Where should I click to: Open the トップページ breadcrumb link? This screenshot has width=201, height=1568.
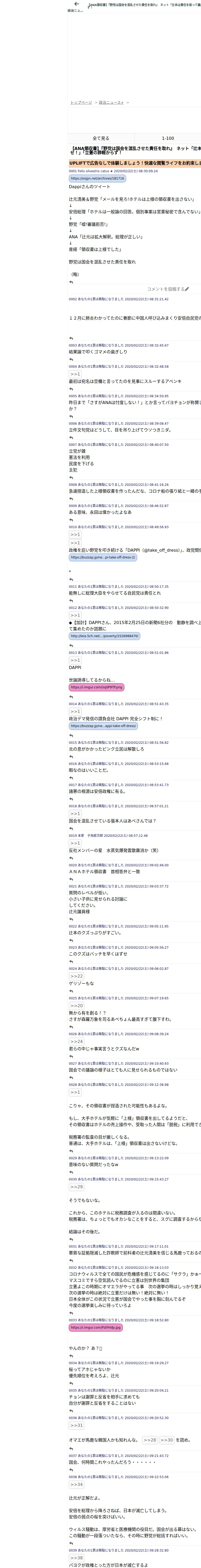(81, 102)
